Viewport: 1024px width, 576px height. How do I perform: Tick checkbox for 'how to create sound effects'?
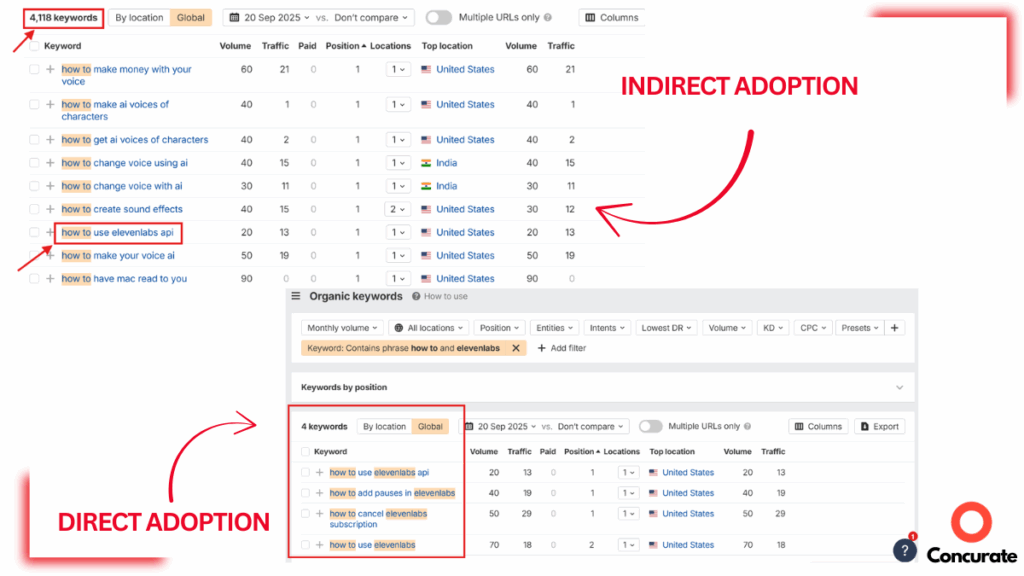(x=34, y=209)
